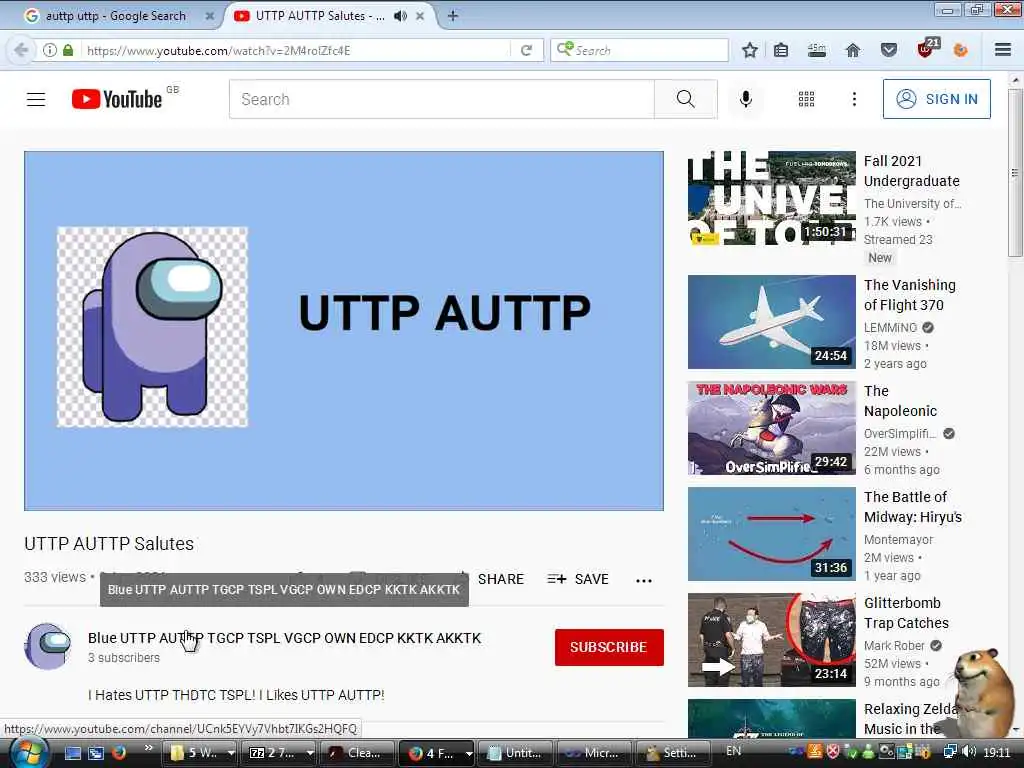This screenshot has width=1024, height=768.
Task: Expand the 7-Zip taskbar group dropdown
Action: (x=310, y=753)
